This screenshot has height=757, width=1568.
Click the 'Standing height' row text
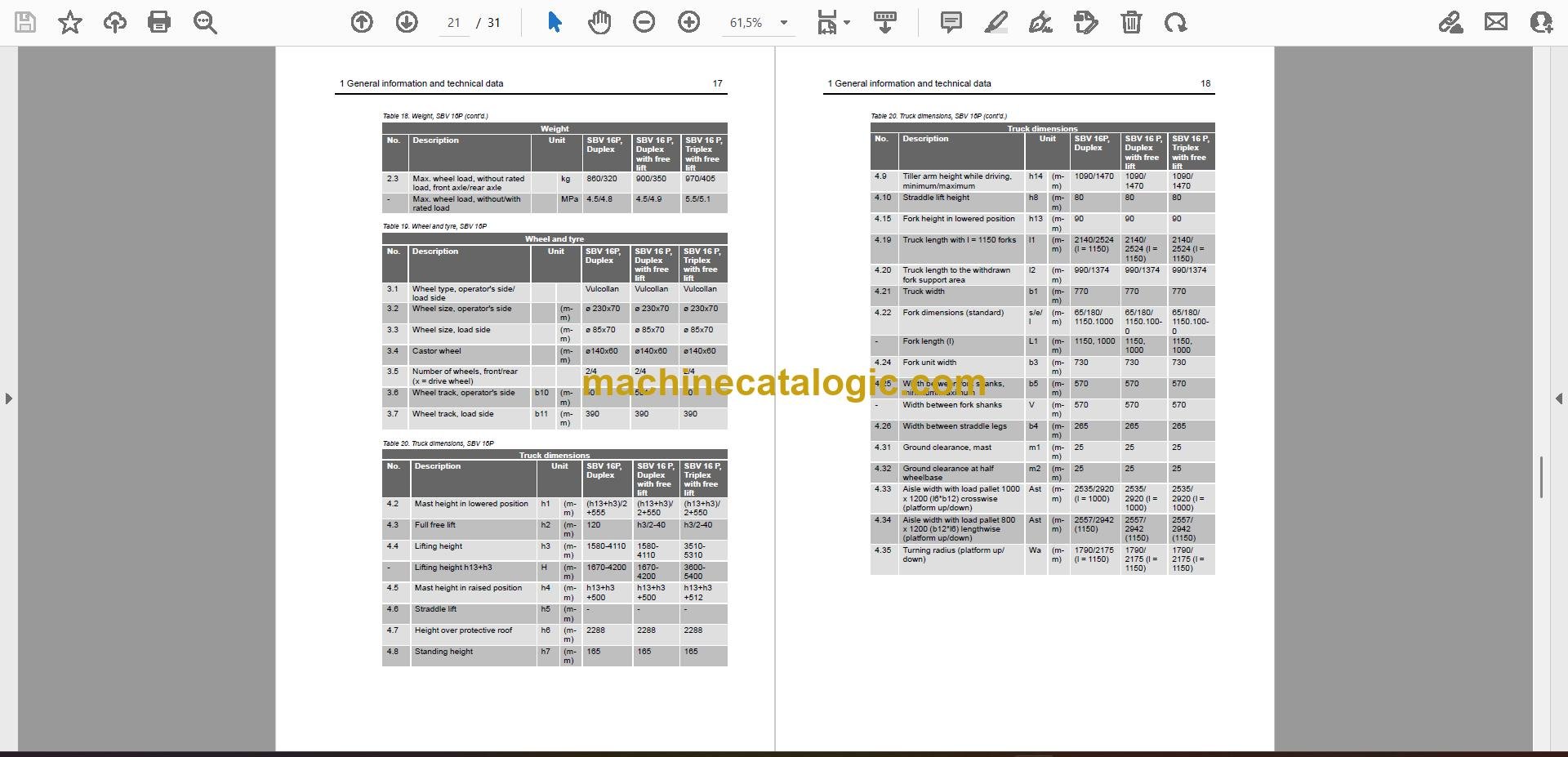point(443,652)
